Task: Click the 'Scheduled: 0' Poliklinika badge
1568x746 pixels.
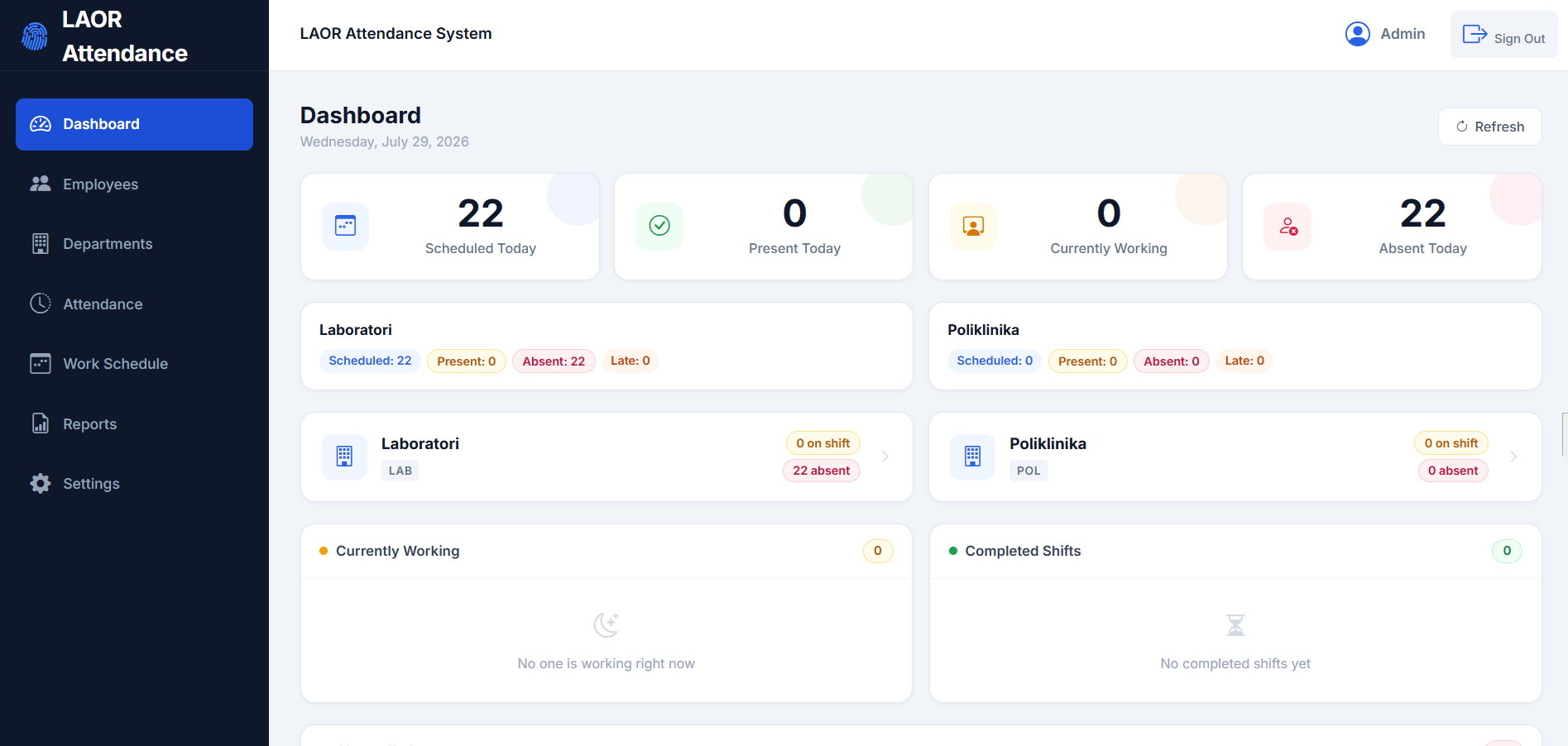Action: [995, 361]
